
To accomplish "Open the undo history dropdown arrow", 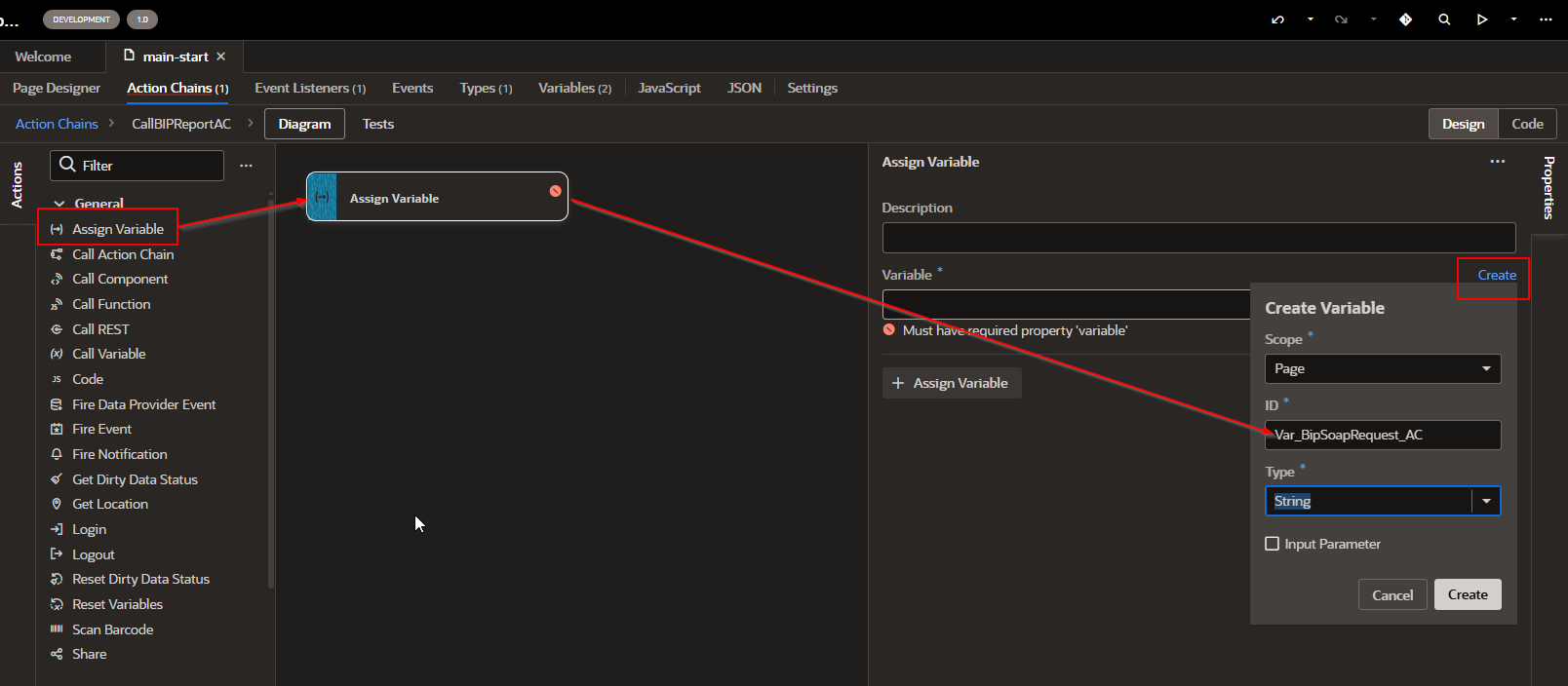I will click(x=1310, y=19).
